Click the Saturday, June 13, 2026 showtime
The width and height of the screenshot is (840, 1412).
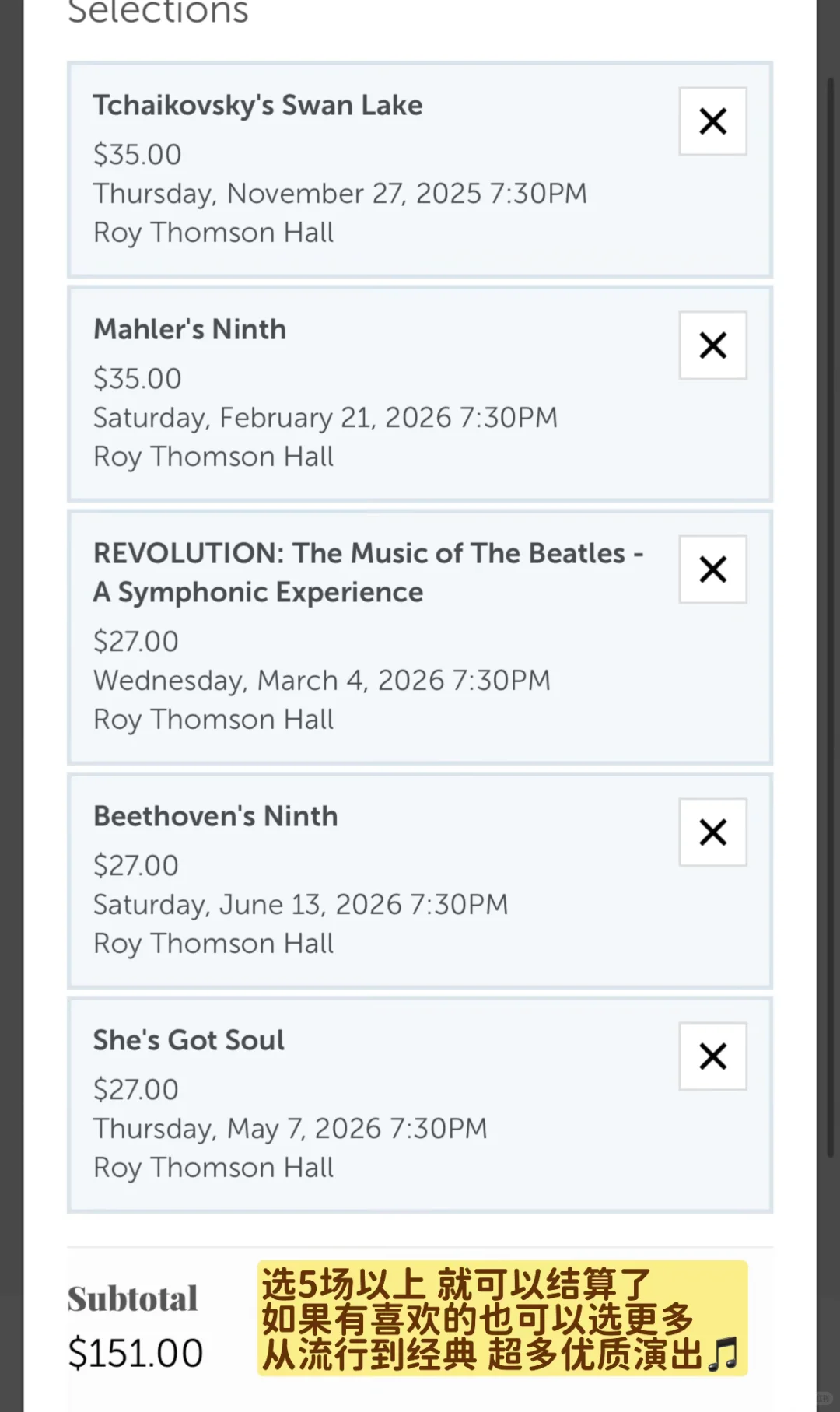point(300,905)
